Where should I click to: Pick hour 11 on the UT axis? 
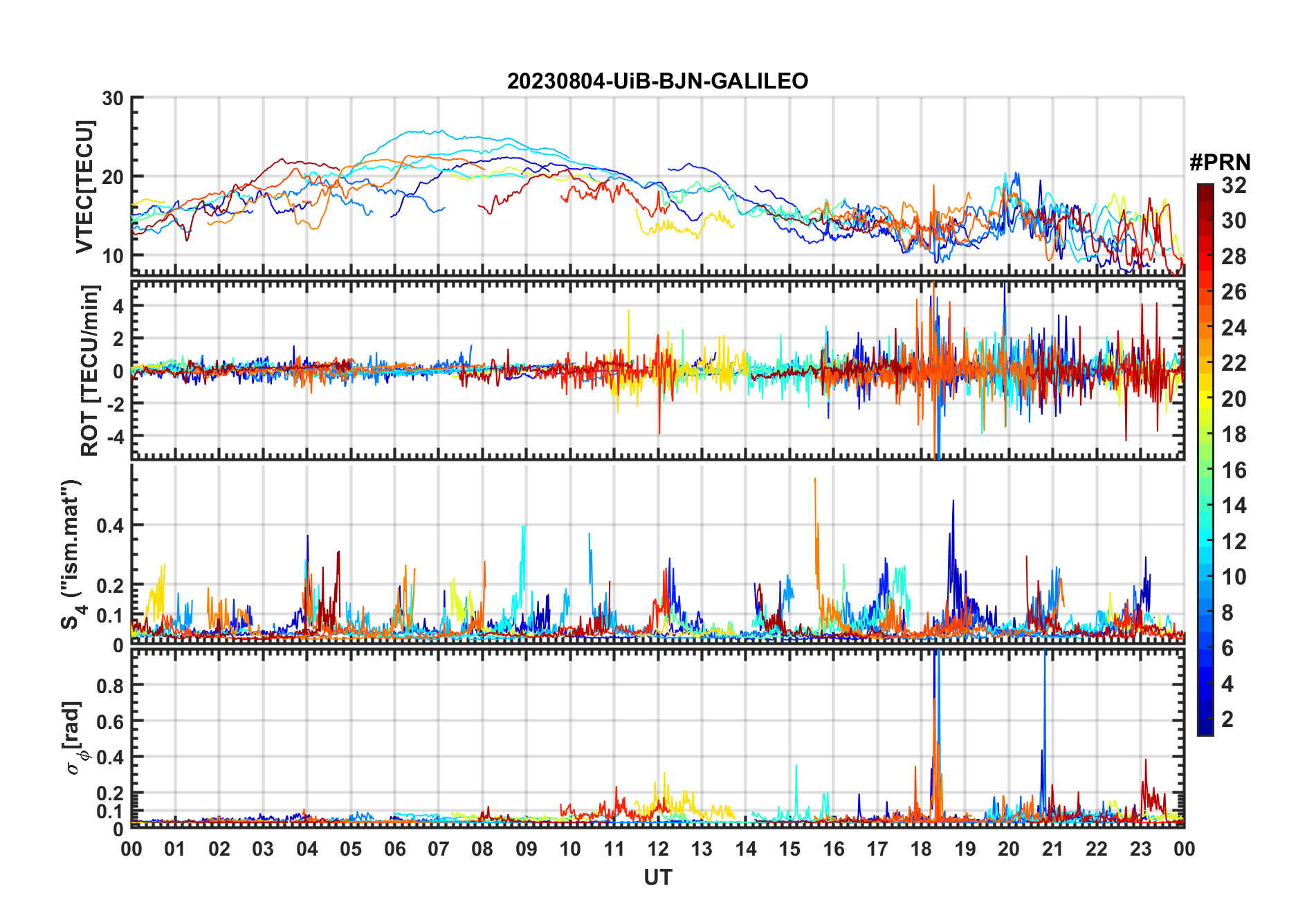614,849
